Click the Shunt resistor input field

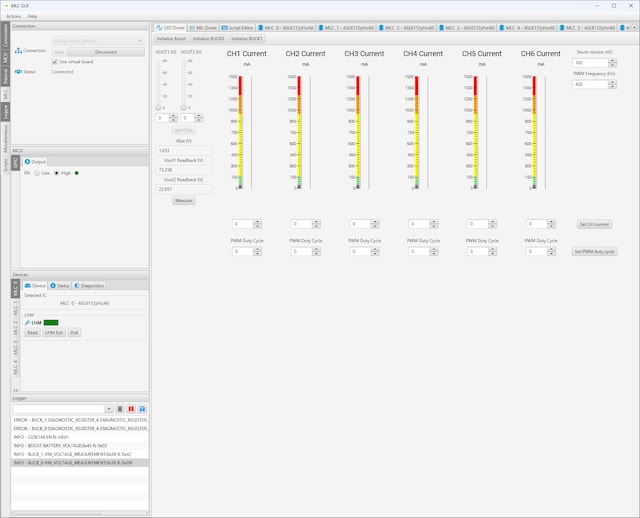click(x=589, y=62)
